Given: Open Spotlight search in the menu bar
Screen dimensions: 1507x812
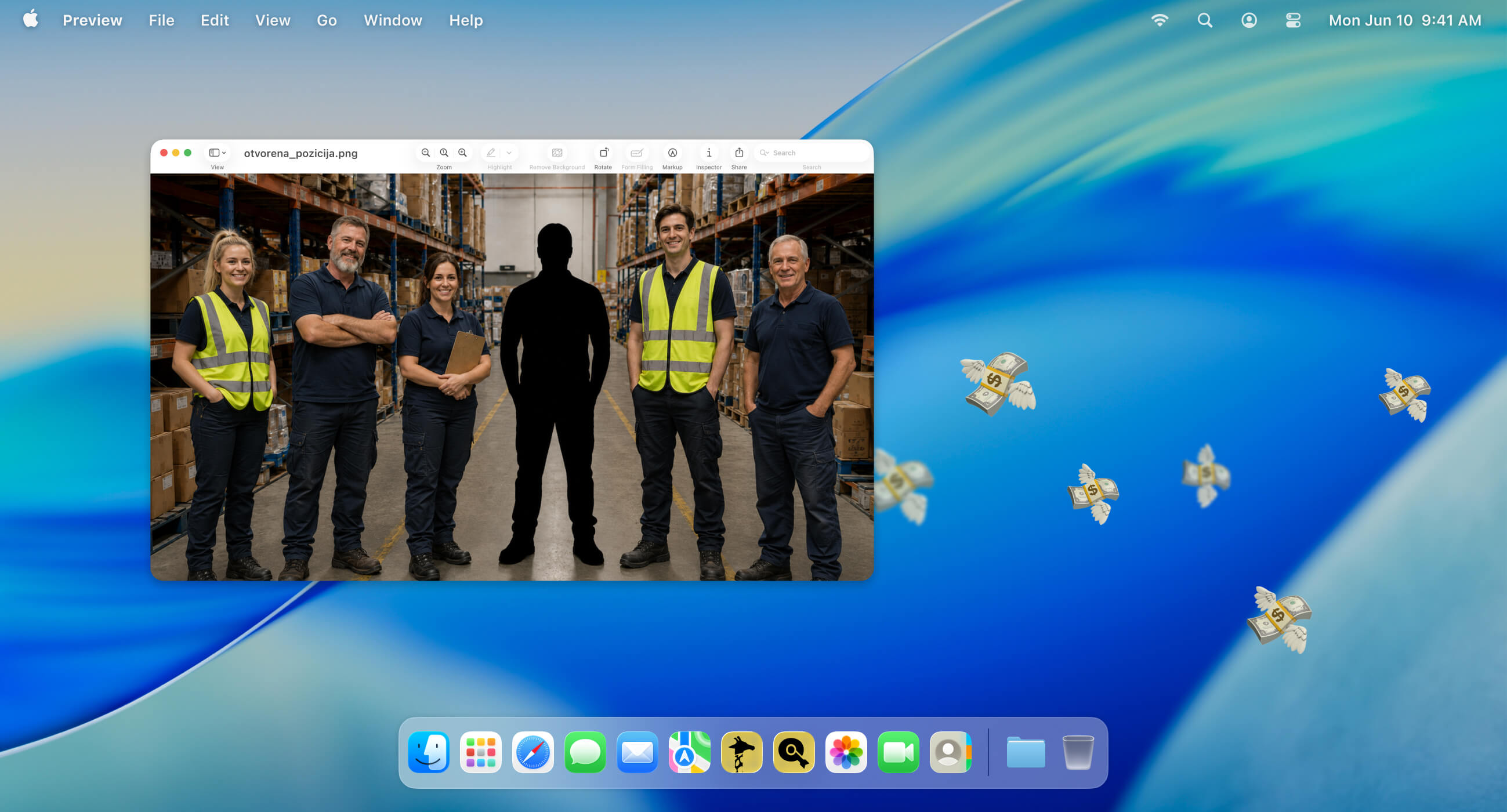Looking at the screenshot, I should pos(1205,20).
